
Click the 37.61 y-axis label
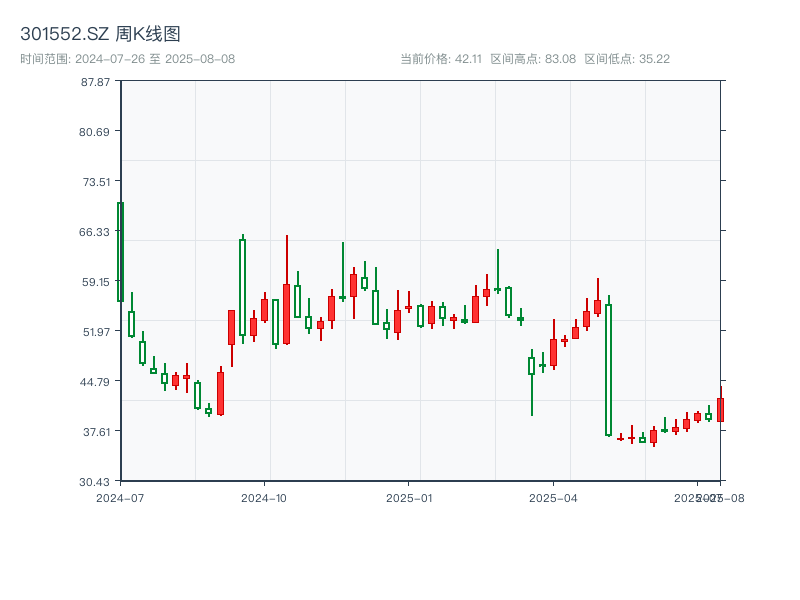pyautogui.click(x=96, y=432)
